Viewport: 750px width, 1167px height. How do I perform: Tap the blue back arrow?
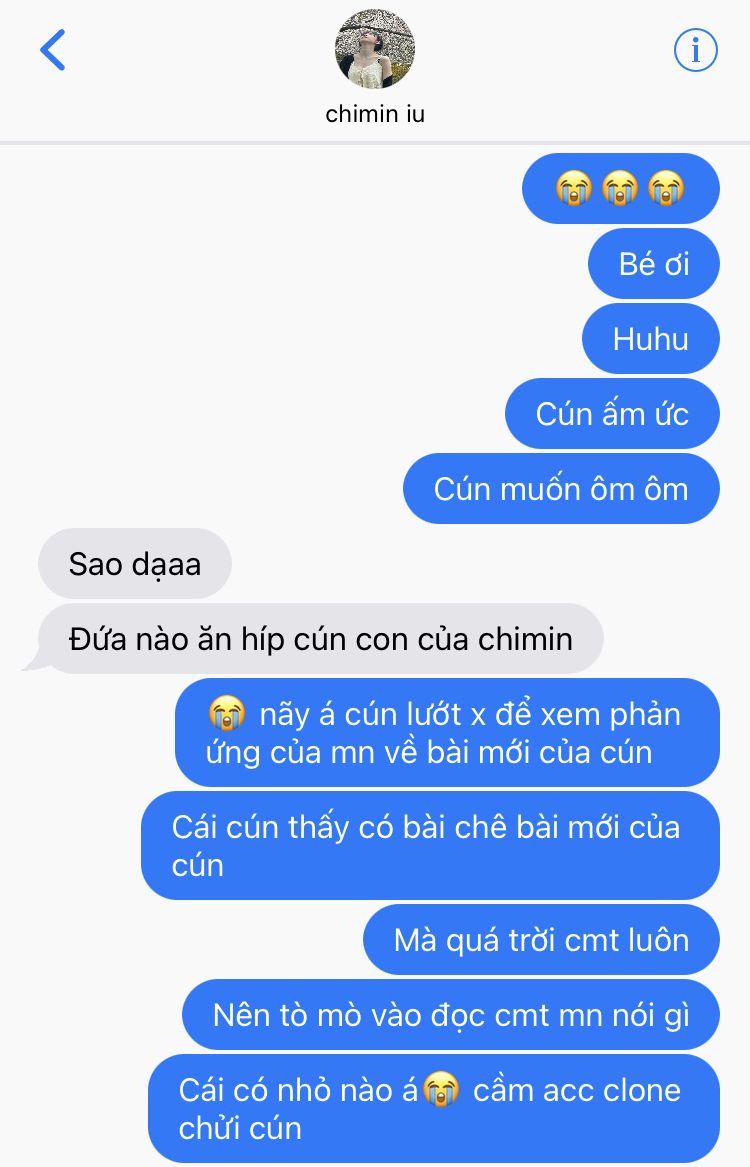point(53,50)
